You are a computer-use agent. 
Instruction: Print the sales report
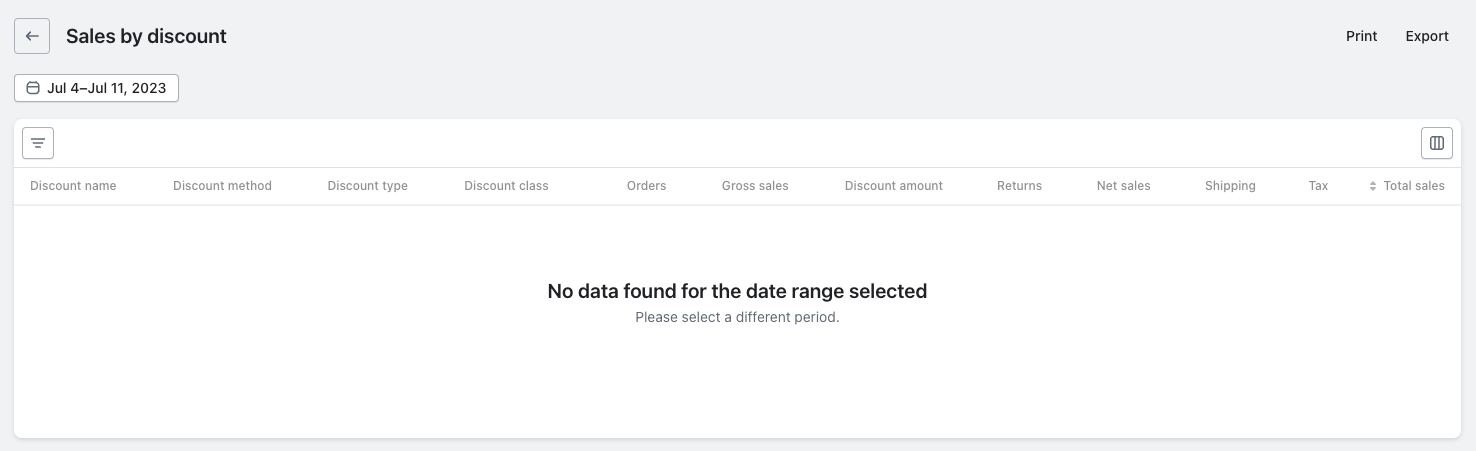click(x=1361, y=36)
